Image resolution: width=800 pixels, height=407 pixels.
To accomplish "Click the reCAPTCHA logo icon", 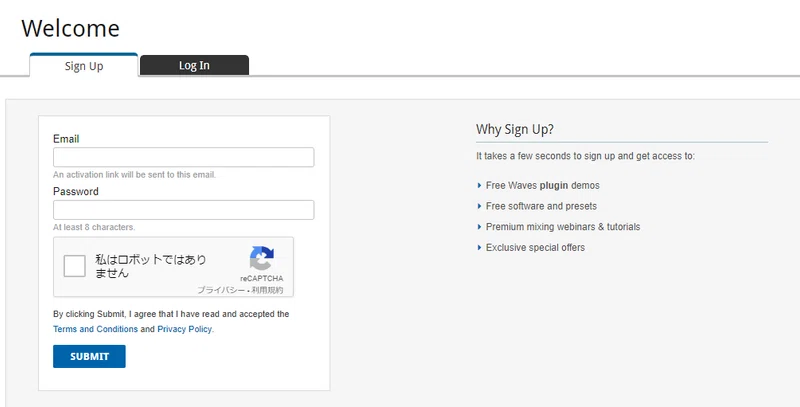I will [262, 258].
